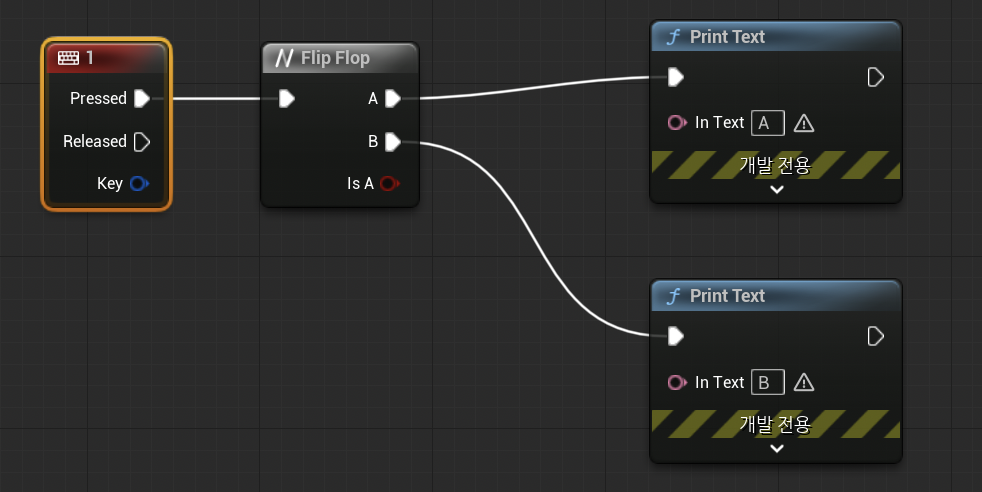Click the blue Key output pin

(x=139, y=183)
